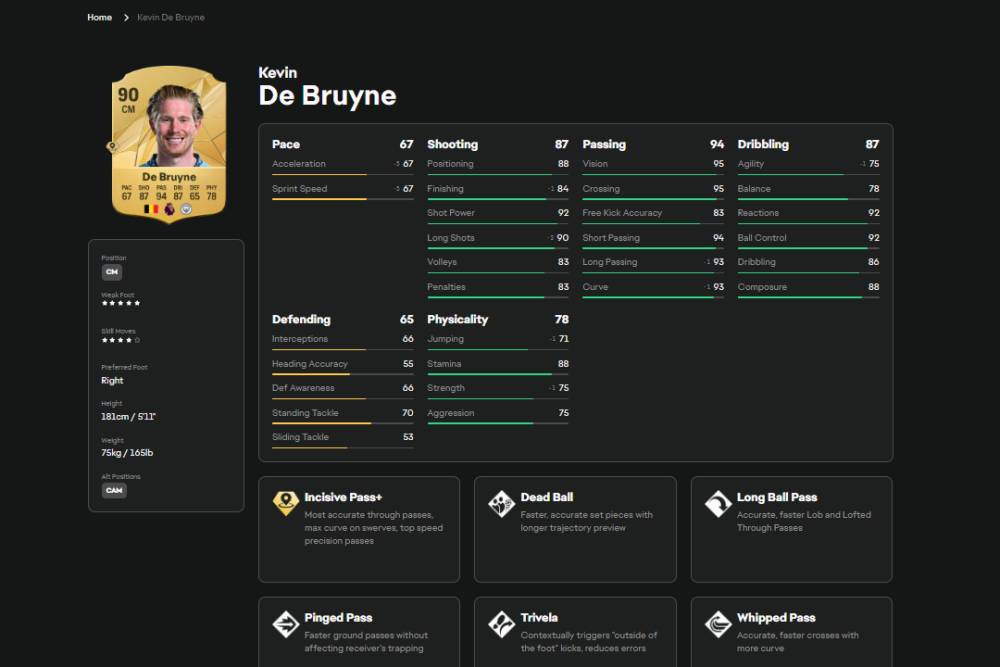Click the Shooting category heading
The image size is (1000, 667).
[452, 145]
